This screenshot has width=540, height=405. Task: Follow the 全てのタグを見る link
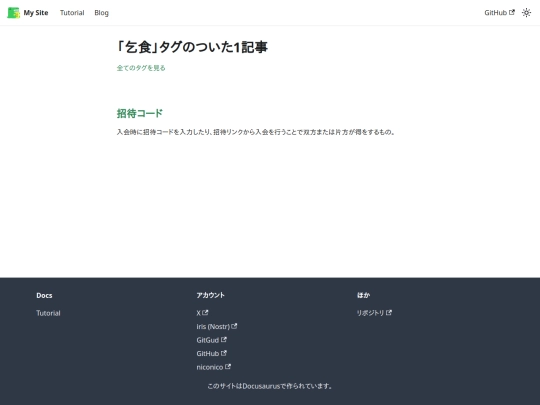(x=141, y=68)
